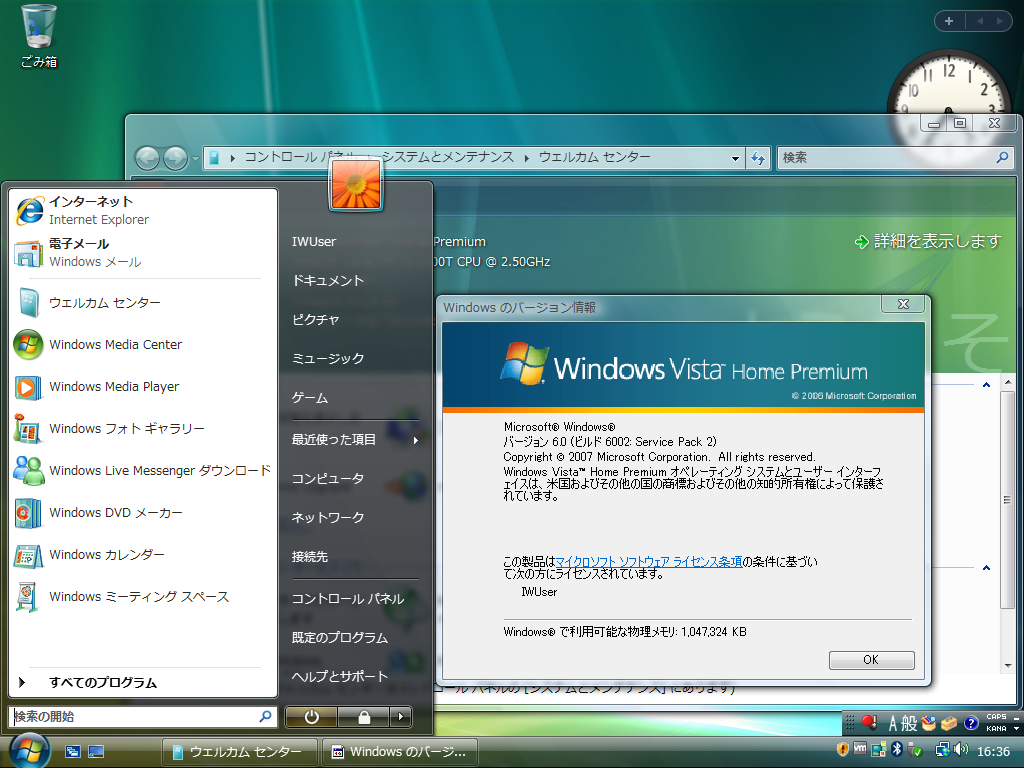The height and width of the screenshot is (768, 1024).
Task: Open the ごみ箱 recycle bin on desktop
Action: 39,36
